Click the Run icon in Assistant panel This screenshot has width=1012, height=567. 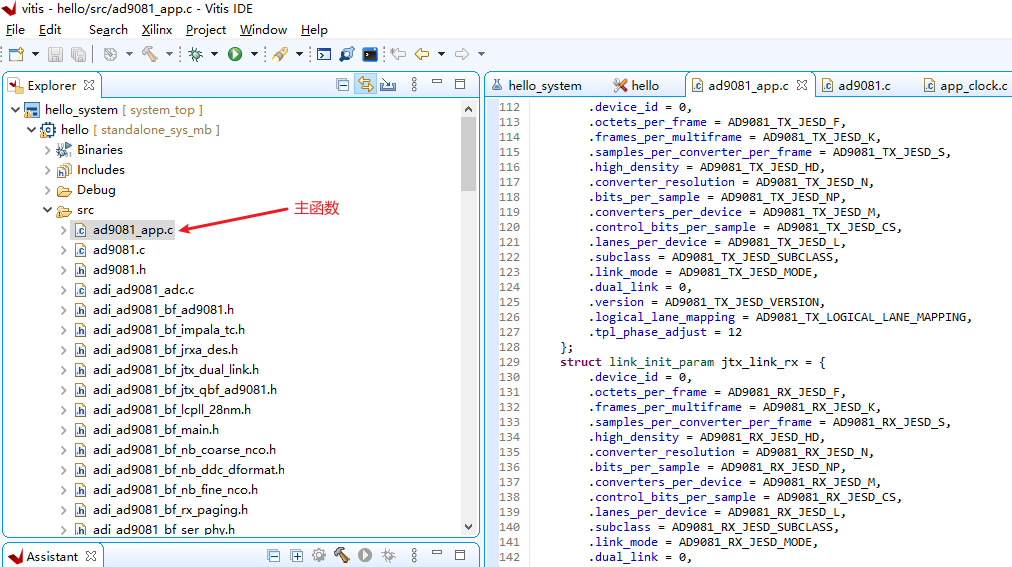tap(365, 555)
